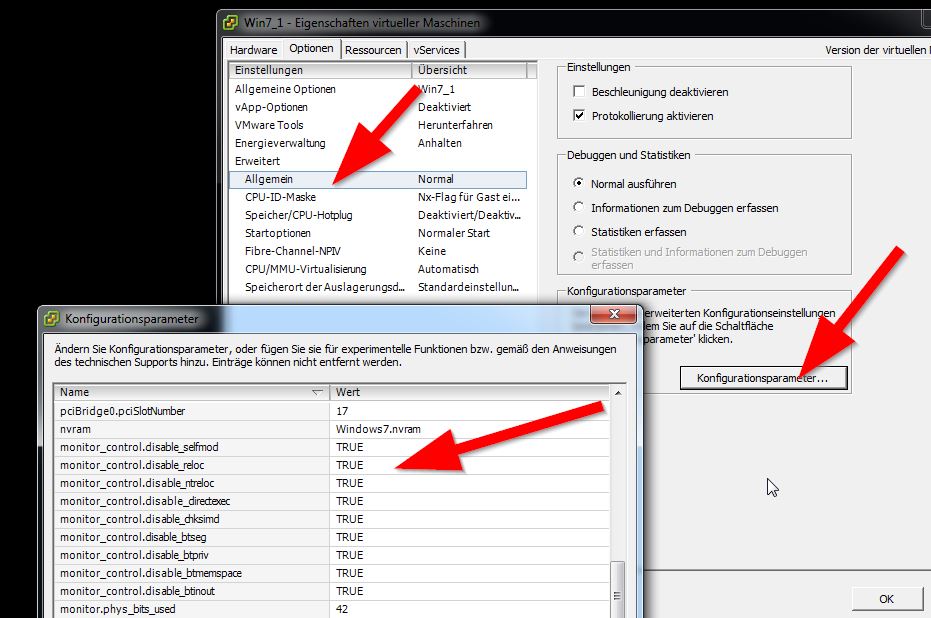Screen dimensions: 931x618
Task: Click the Einstellungen column header
Action: (321, 70)
